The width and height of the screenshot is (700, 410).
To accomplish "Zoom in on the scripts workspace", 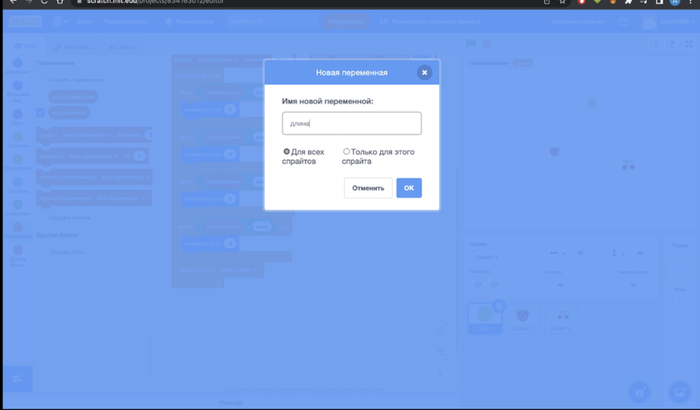I will (x=439, y=327).
